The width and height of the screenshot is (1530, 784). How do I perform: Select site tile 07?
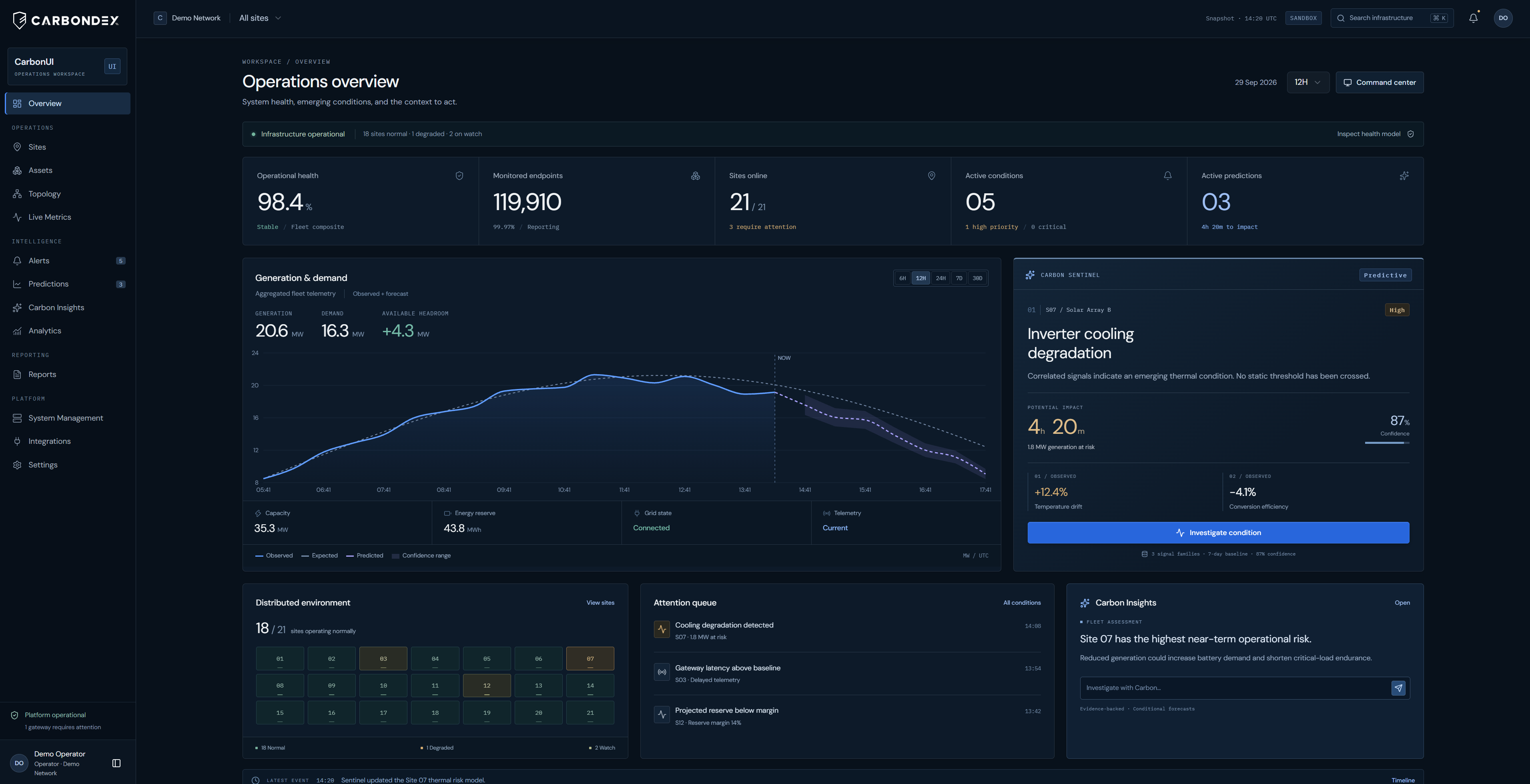click(x=590, y=659)
